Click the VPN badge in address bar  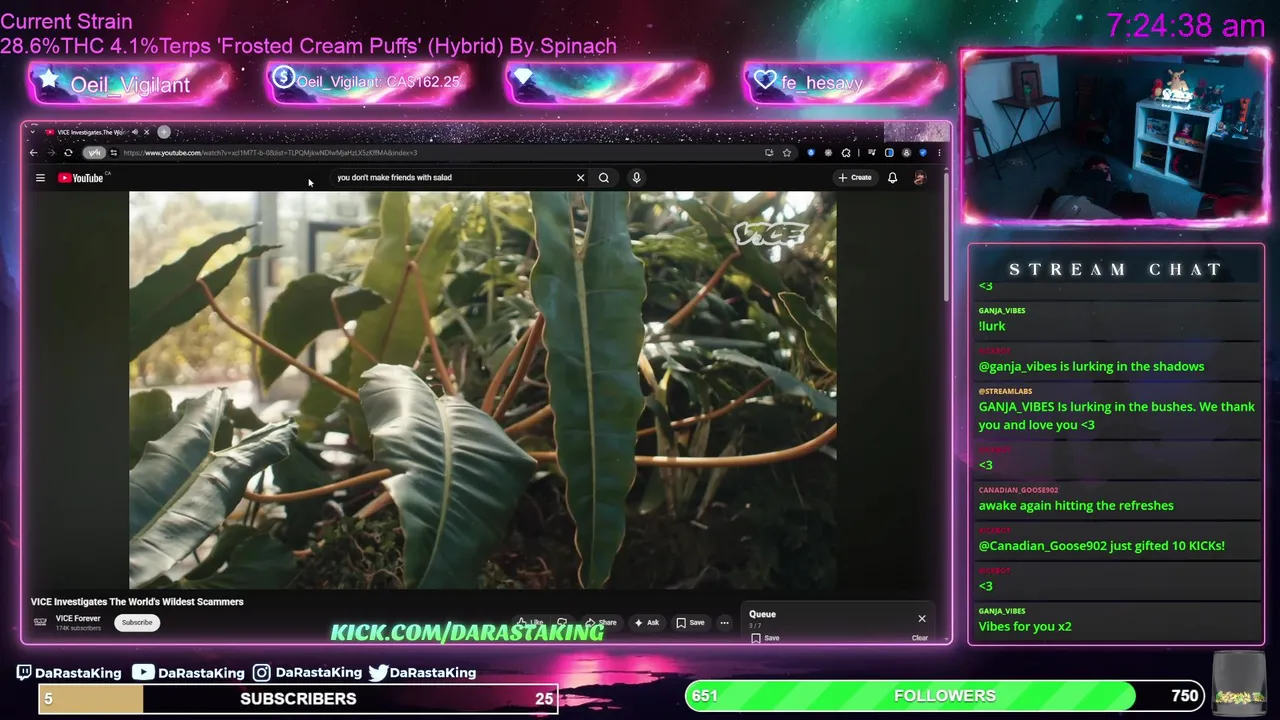pos(94,153)
